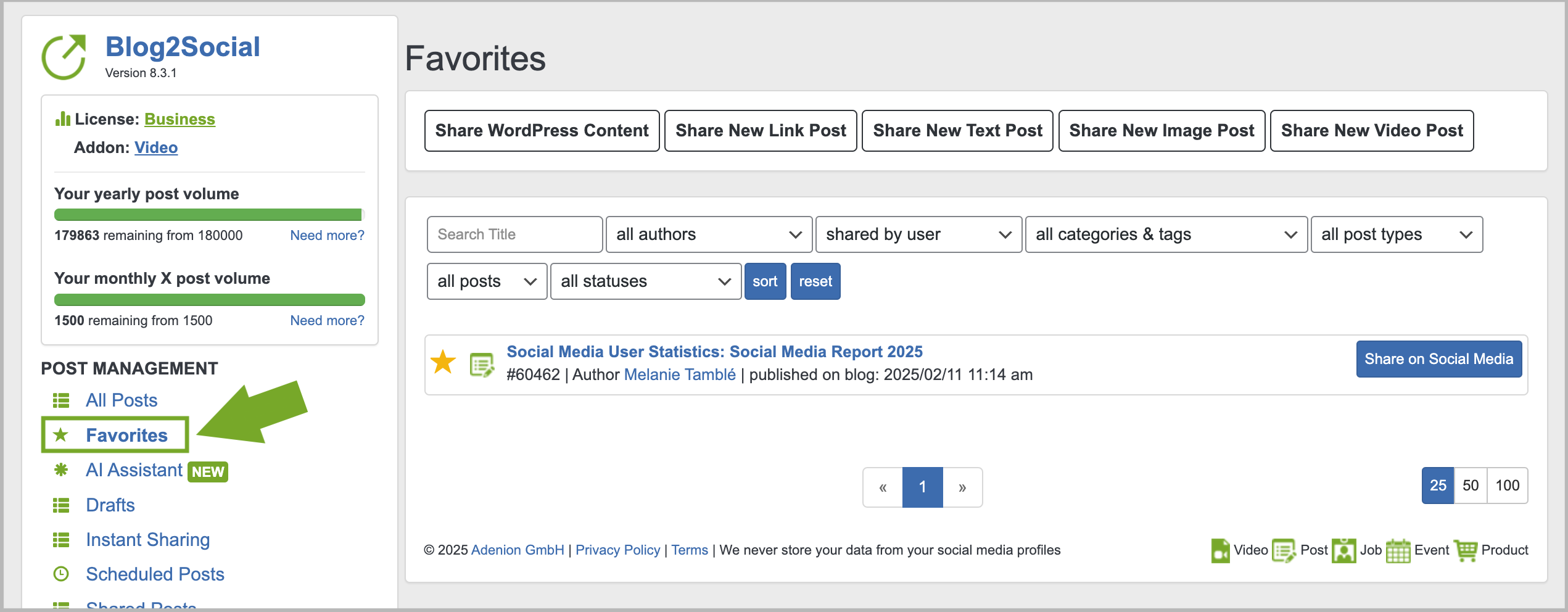The height and width of the screenshot is (612, 1568).
Task: Click Share New Link Post button
Action: [x=761, y=131]
